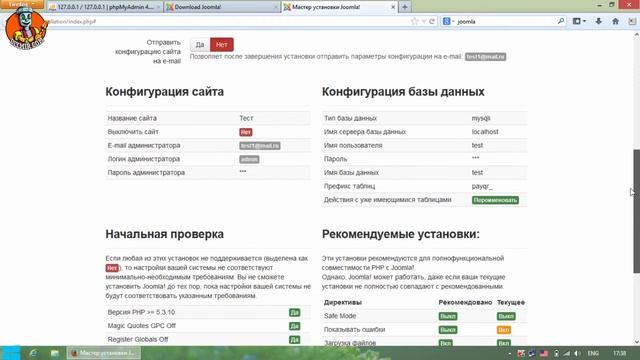This screenshot has width=640, height=360.
Task: Switch to the phpMyAdmin browser tab
Action: click(x=105, y=7)
